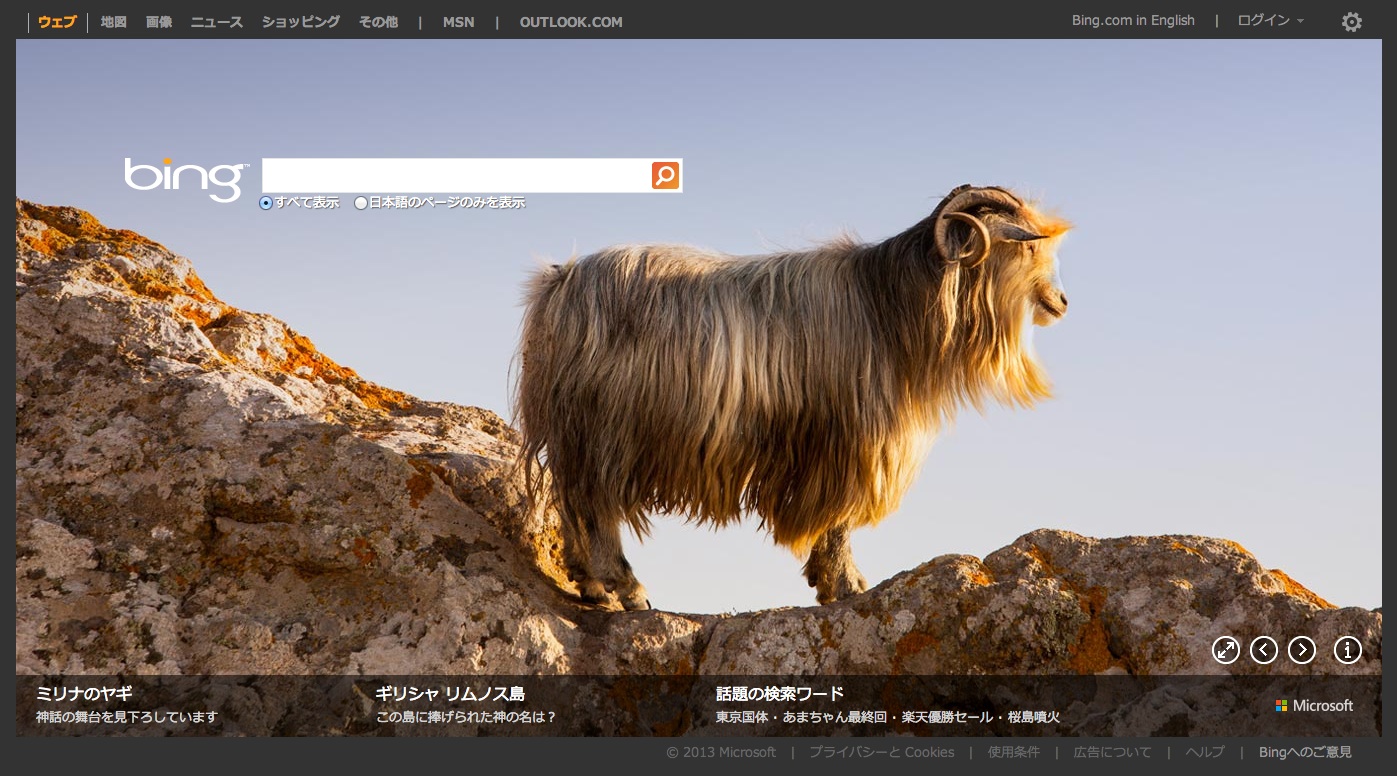
Task: Open the OUTLOOK.COM link
Action: point(570,22)
